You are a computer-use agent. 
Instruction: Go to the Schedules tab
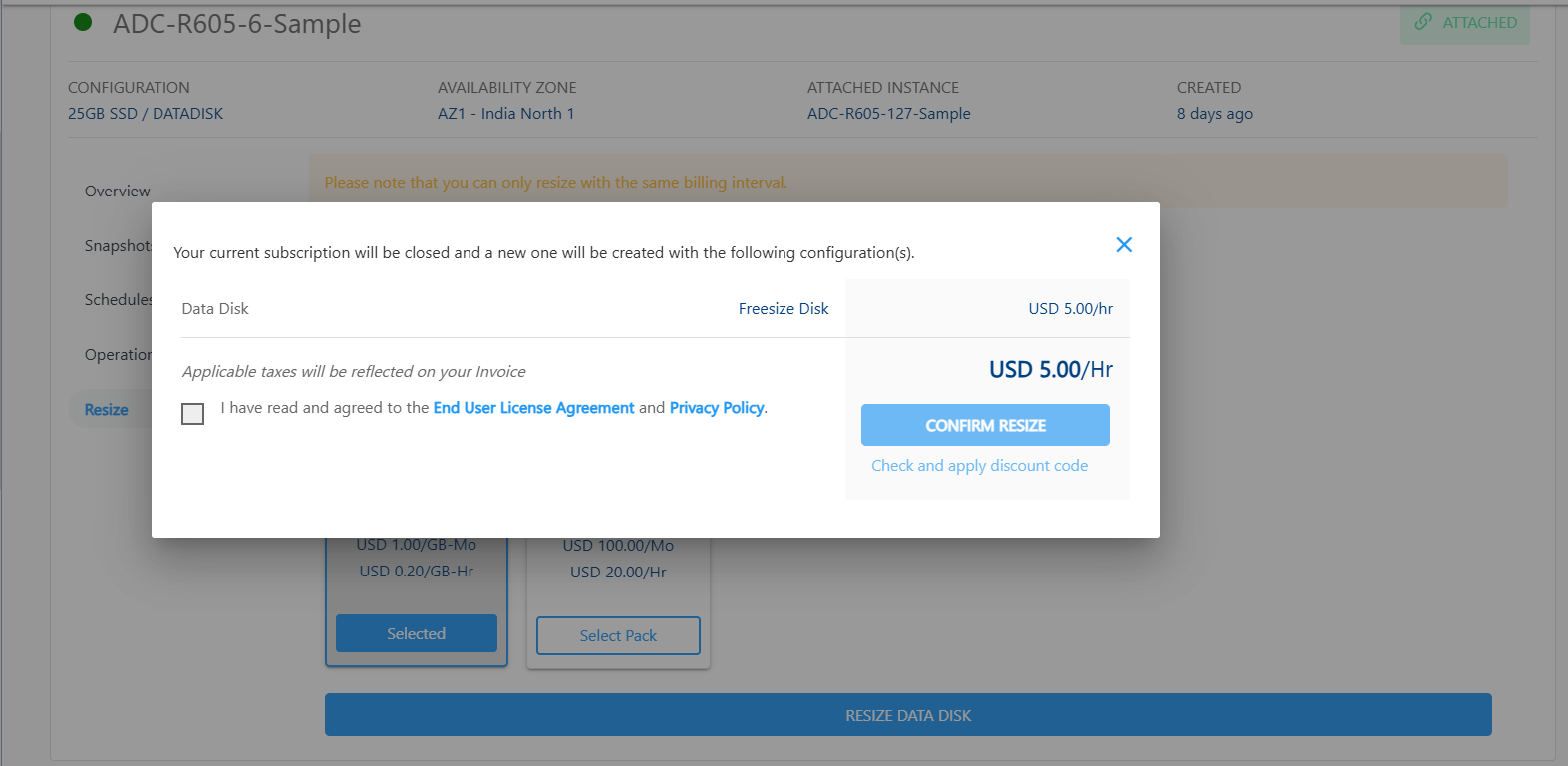118,300
